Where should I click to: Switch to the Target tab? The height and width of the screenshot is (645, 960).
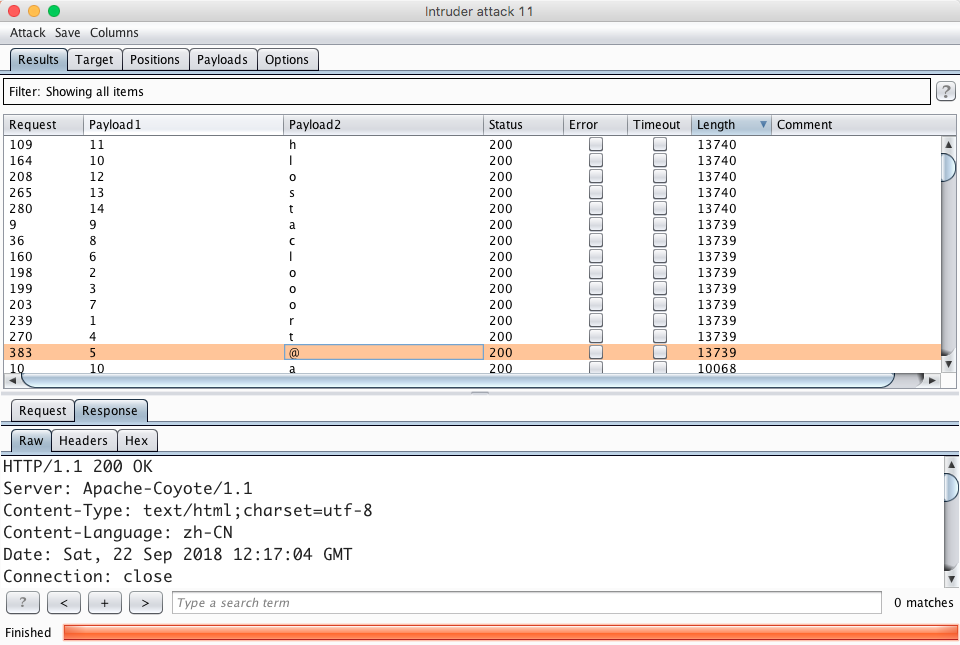tap(94, 60)
